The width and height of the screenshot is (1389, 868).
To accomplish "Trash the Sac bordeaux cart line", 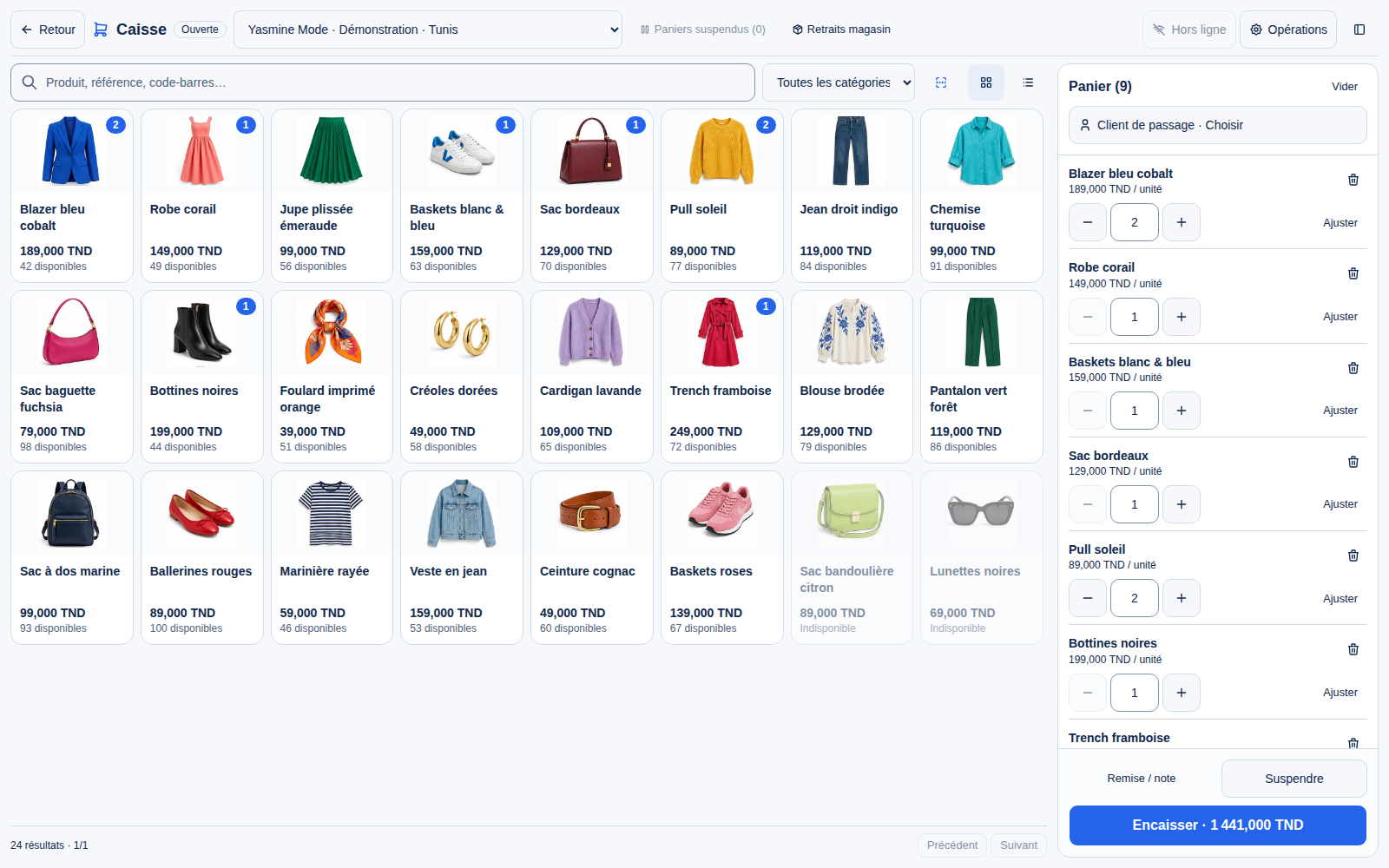I will click(x=1353, y=462).
